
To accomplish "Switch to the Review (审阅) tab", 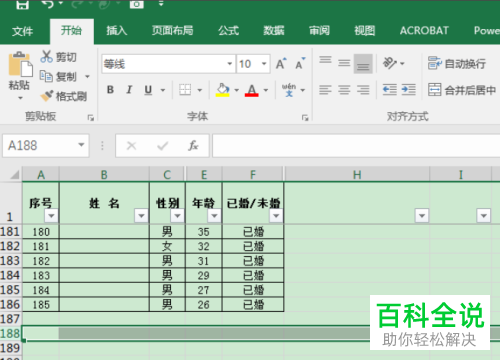I will coord(319,31).
